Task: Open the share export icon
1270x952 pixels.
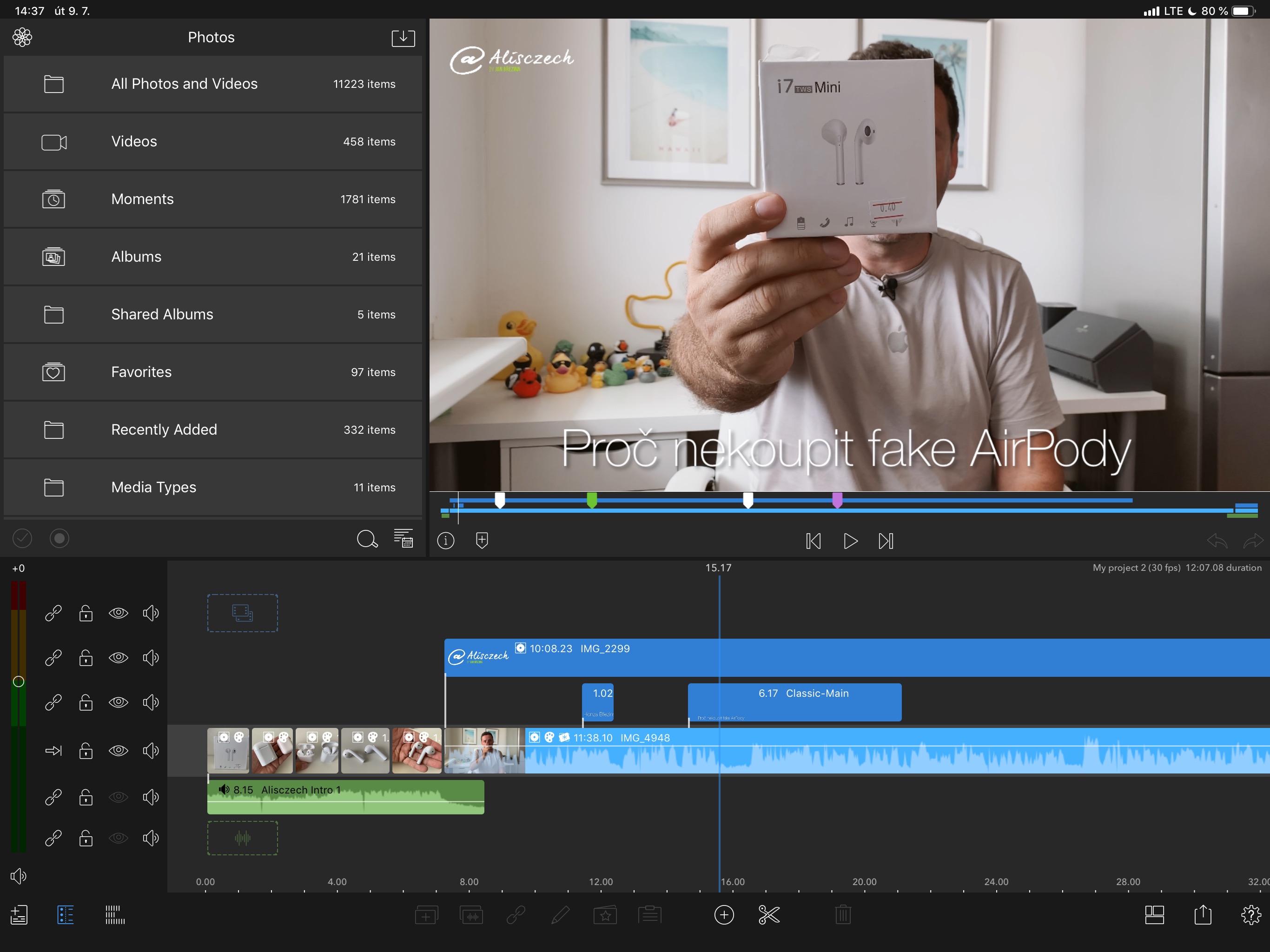Action: [1203, 914]
